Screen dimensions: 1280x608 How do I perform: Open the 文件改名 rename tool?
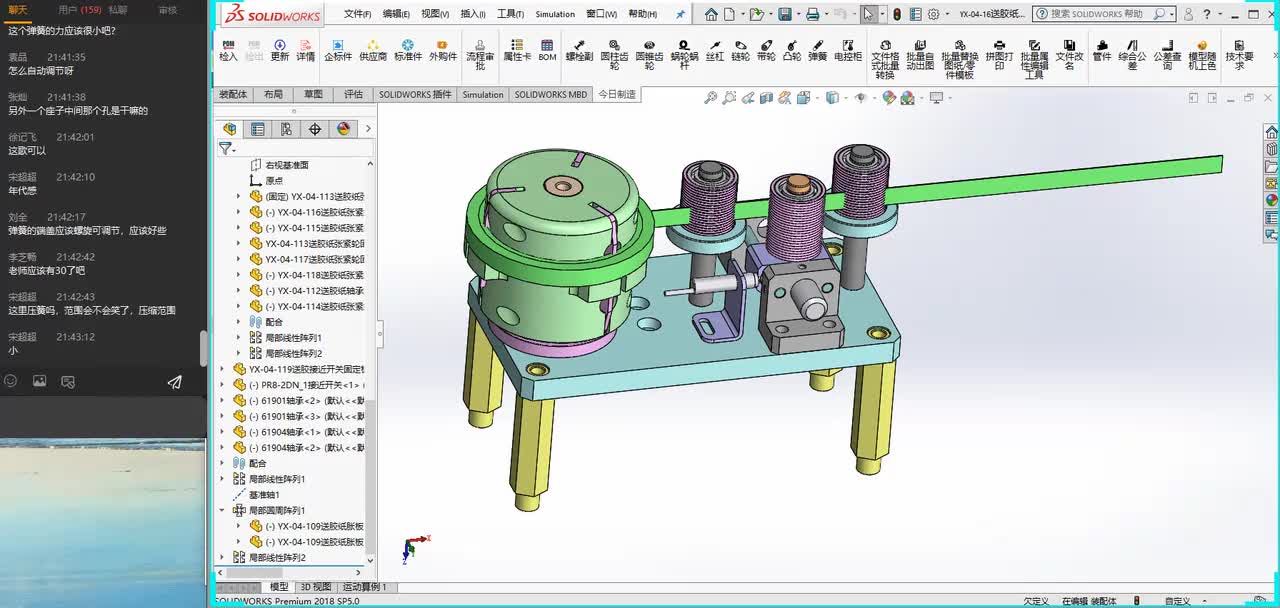click(1070, 54)
